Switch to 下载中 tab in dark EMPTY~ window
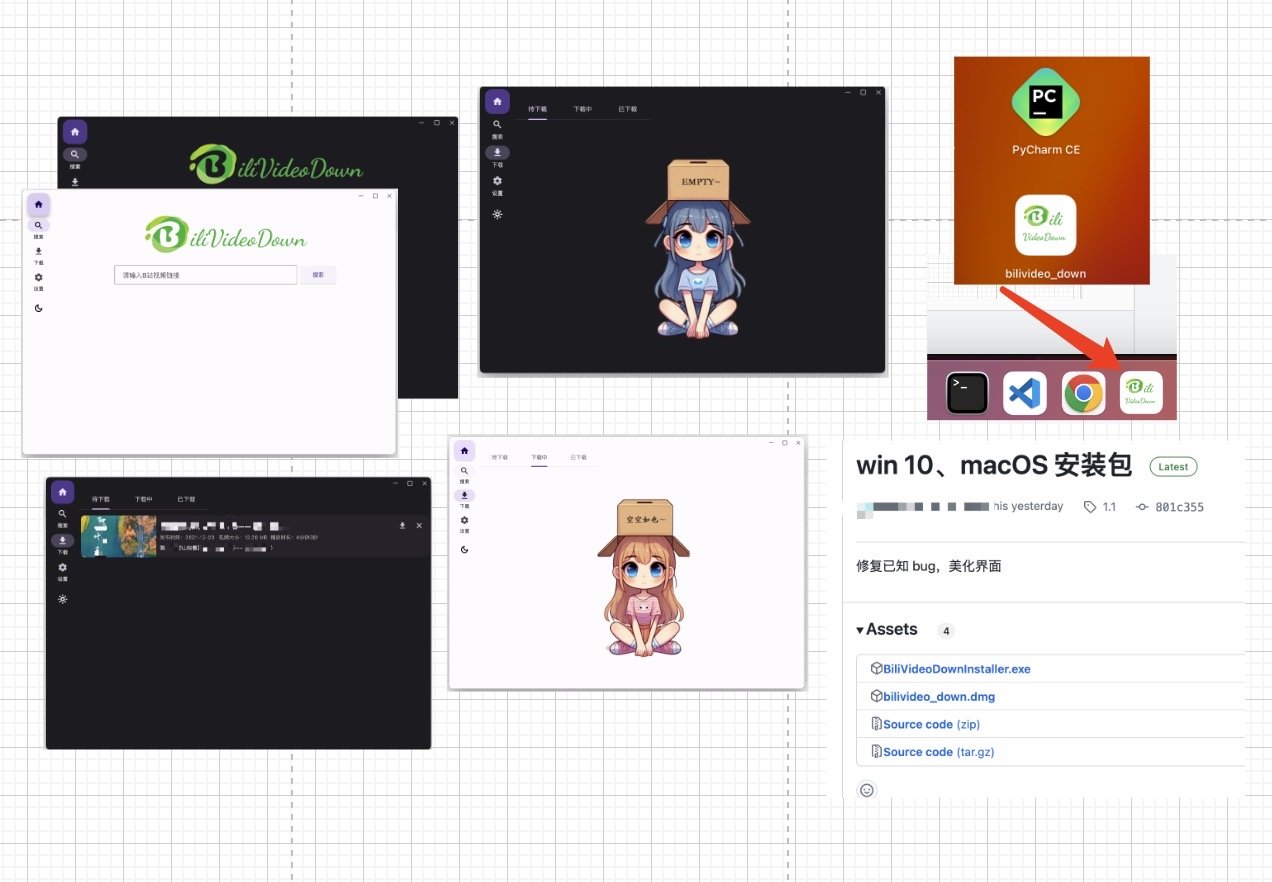 (x=583, y=108)
